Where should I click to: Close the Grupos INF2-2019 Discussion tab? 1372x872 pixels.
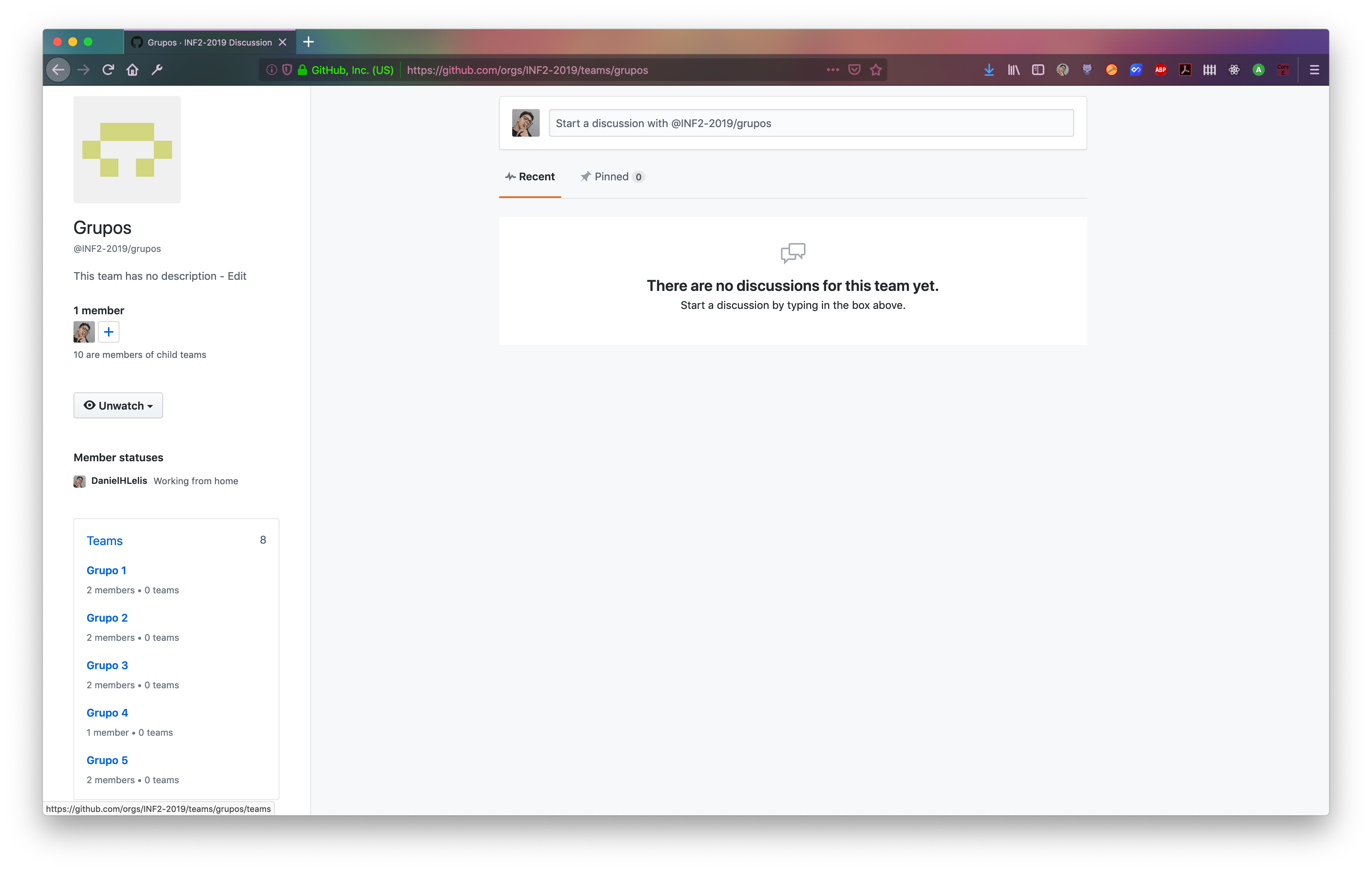pos(283,42)
